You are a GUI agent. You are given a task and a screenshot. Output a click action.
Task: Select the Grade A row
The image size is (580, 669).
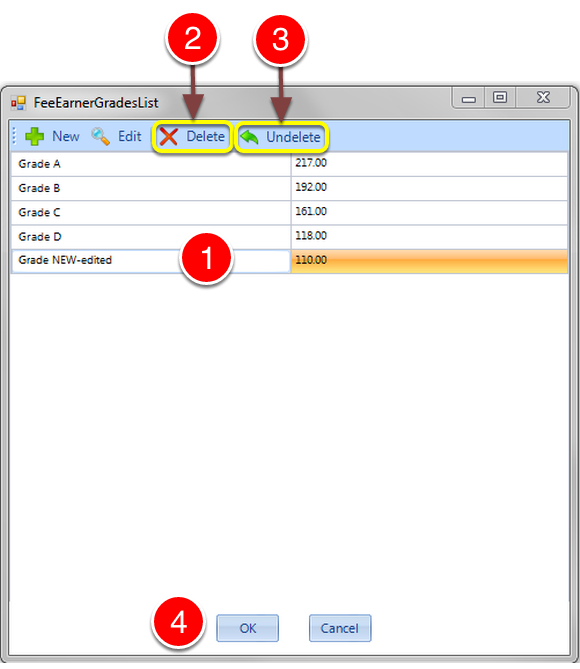coord(289,164)
